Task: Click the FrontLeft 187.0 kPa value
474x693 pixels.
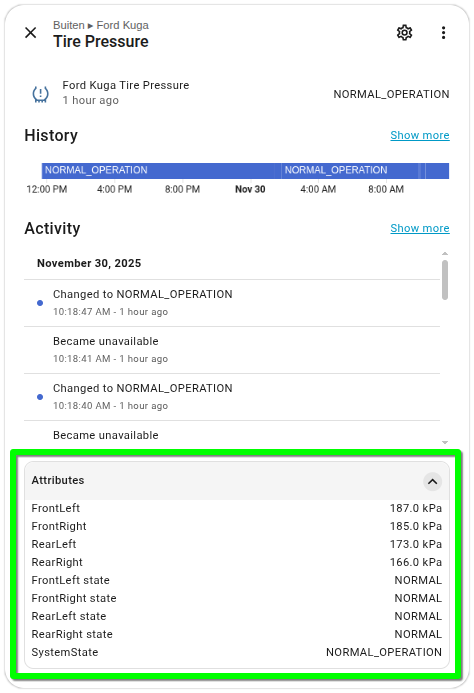Action: tap(416, 508)
